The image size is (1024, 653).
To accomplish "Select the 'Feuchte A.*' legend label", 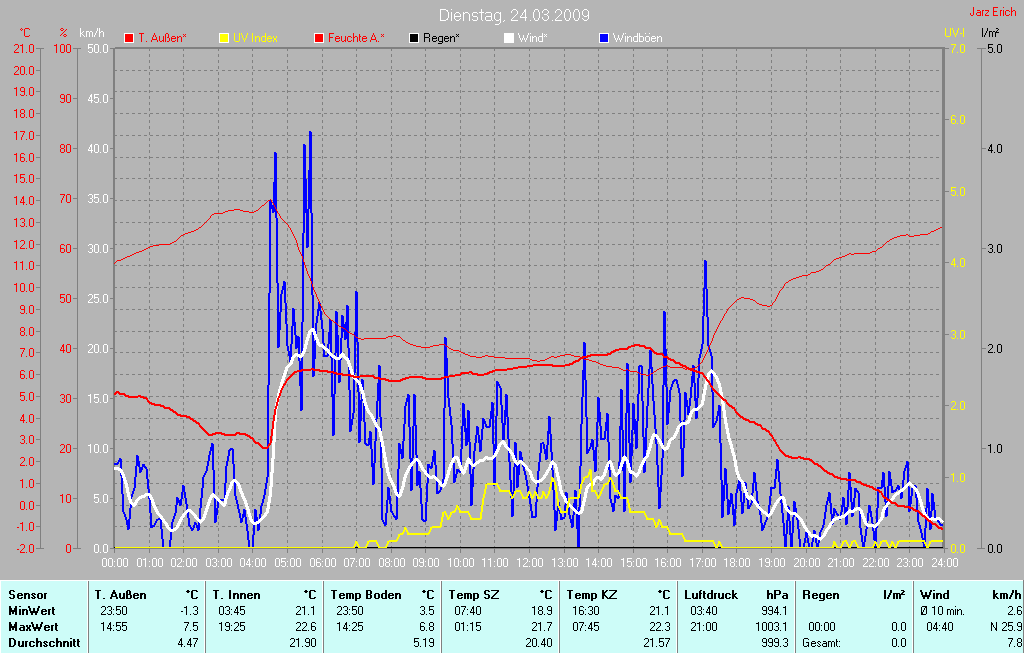I will coord(356,39).
